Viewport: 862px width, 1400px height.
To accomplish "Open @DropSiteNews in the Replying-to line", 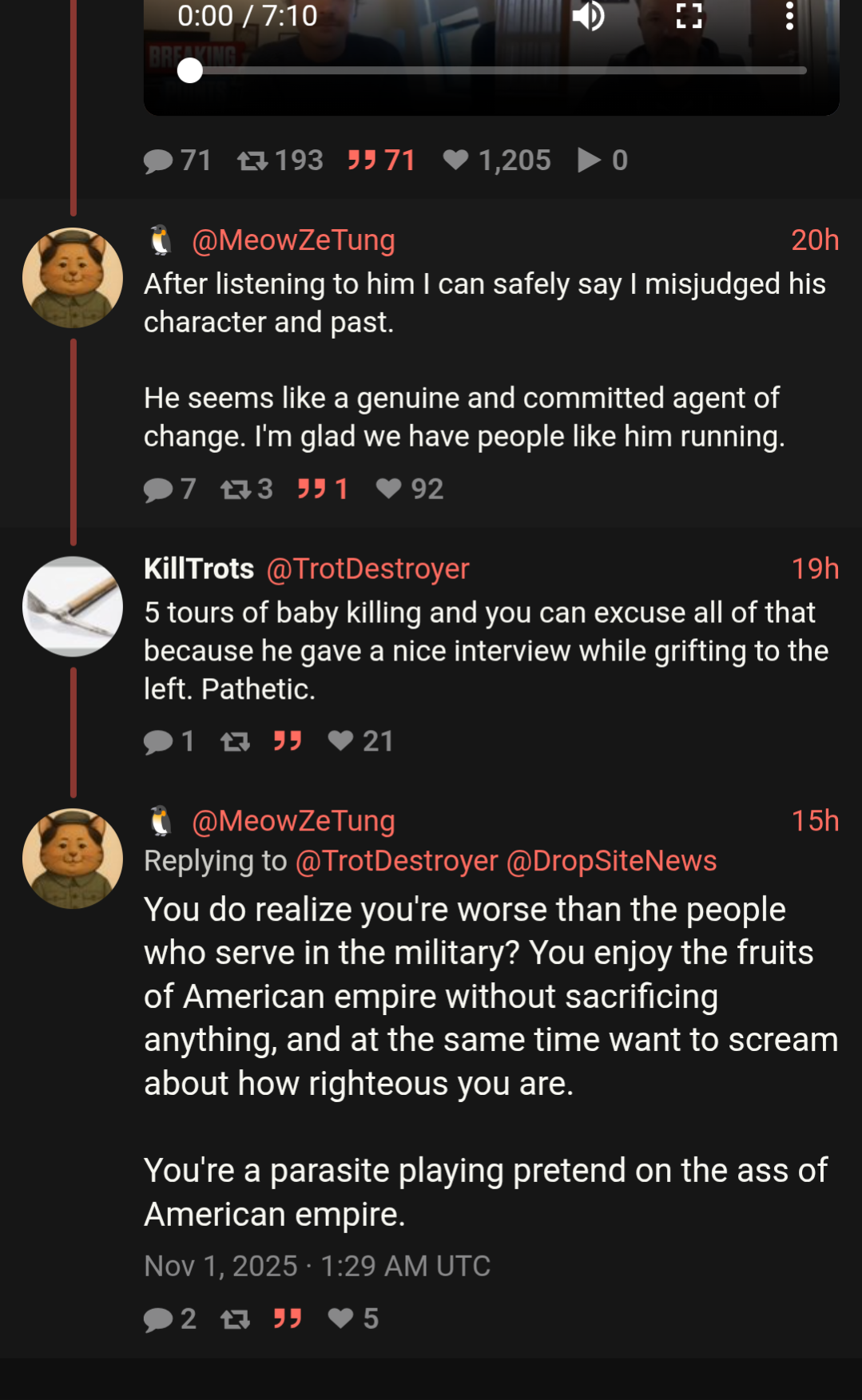I will click(611, 861).
